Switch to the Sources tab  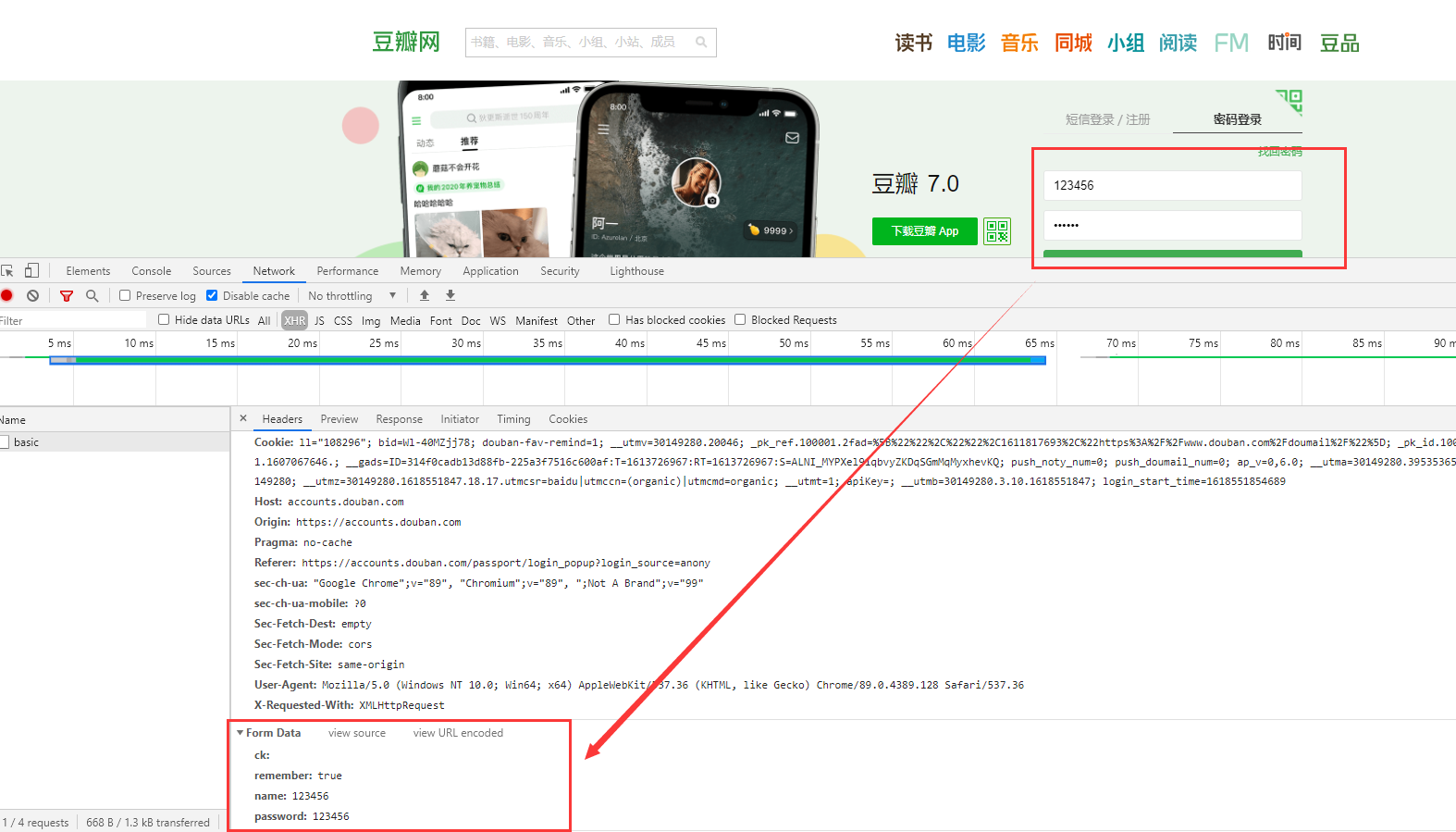pyautogui.click(x=212, y=271)
